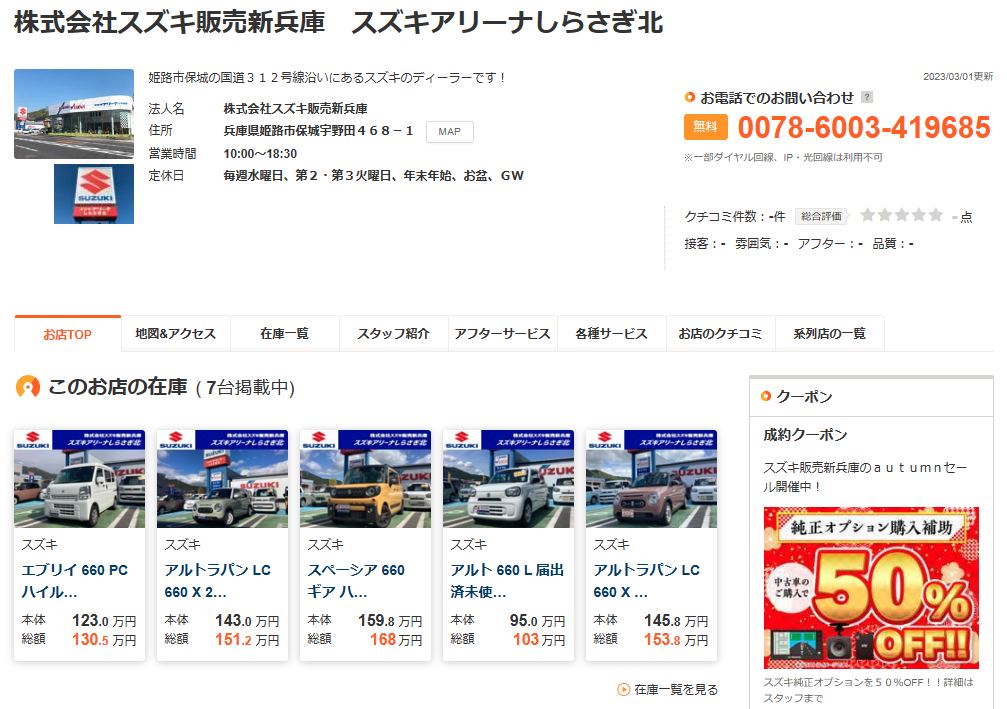Select the お店TOP tab
This screenshot has height=709, width=1007.
tap(67, 334)
